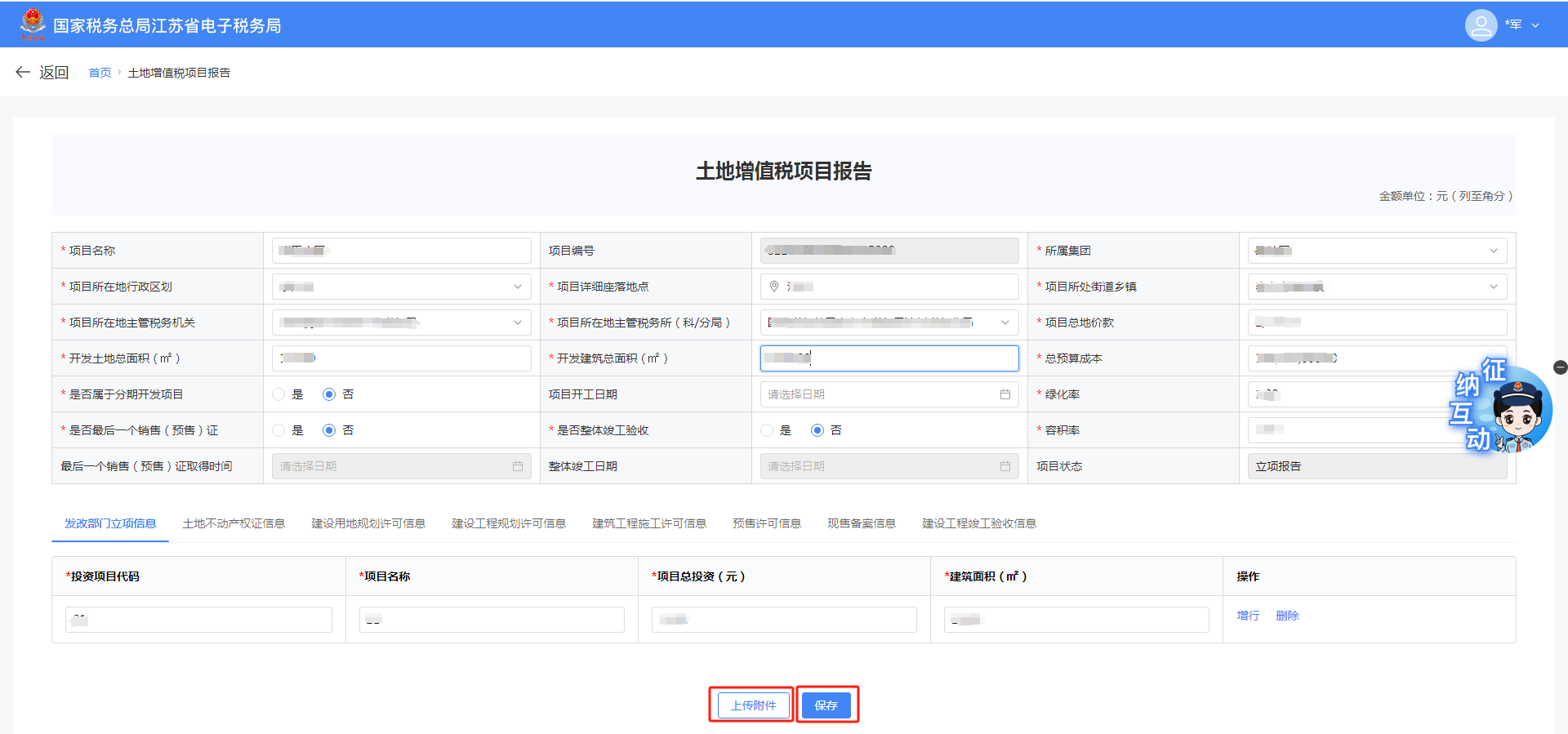Click the 投资项目代码 input field

pos(198,620)
